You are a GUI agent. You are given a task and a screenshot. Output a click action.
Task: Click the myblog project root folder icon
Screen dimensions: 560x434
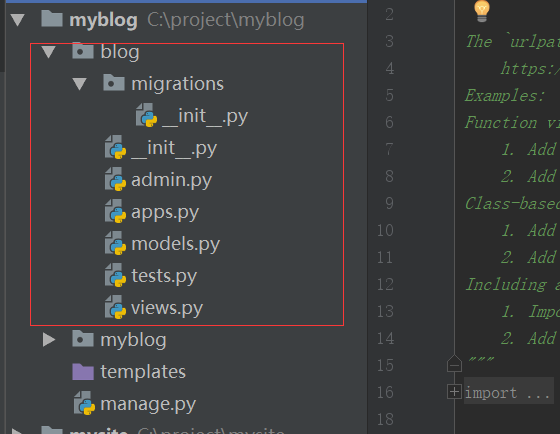(x=52, y=19)
